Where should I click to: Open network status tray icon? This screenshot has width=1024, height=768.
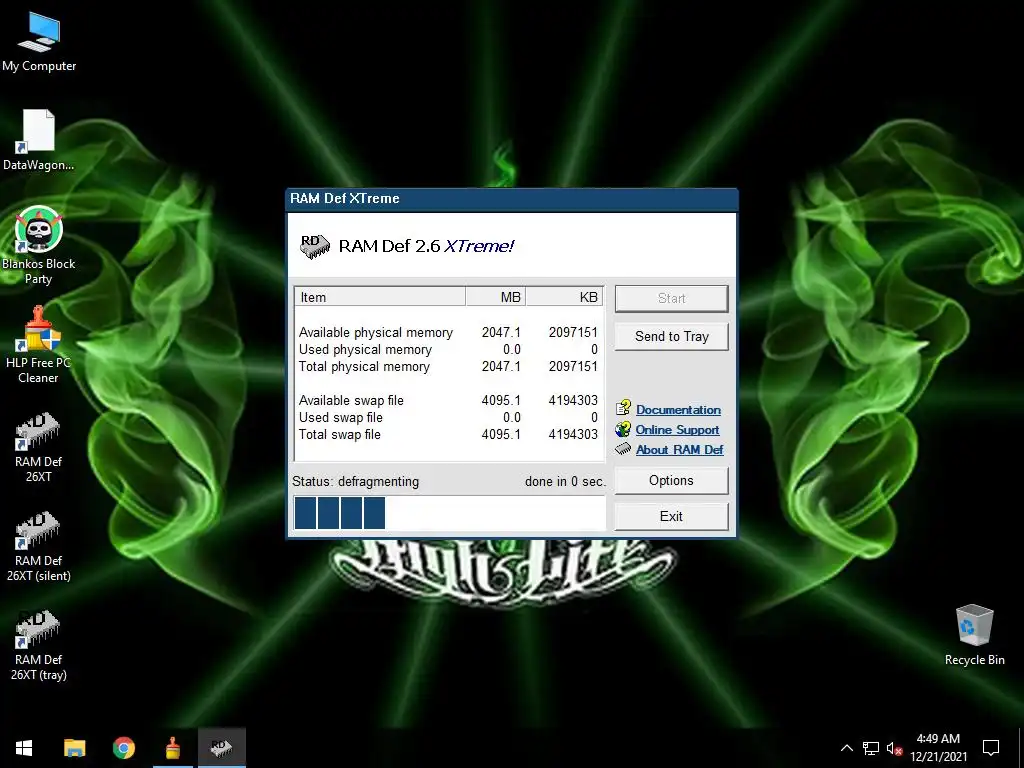coord(871,748)
